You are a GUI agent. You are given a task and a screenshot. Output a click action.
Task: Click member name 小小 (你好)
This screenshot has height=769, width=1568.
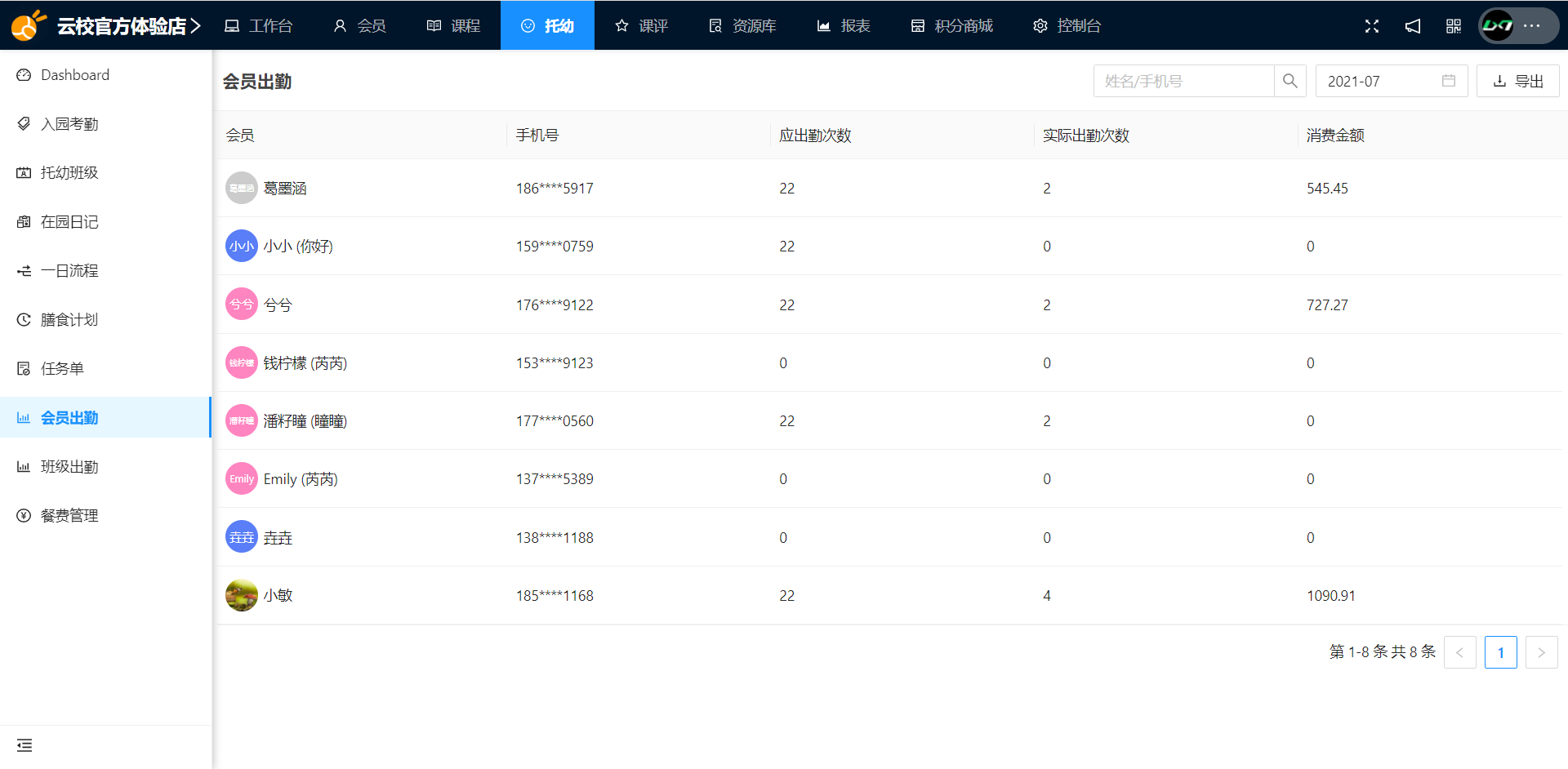pos(298,247)
